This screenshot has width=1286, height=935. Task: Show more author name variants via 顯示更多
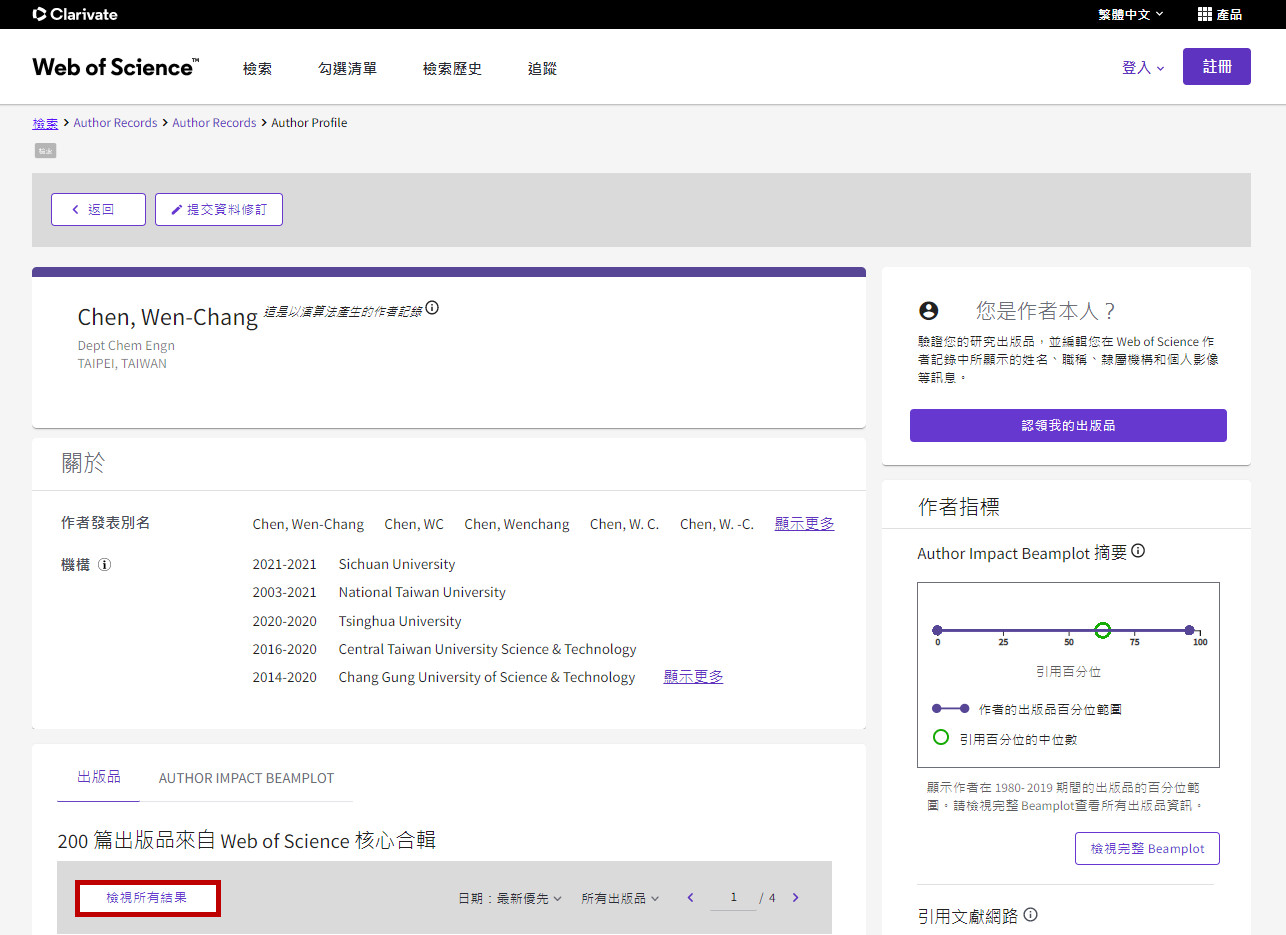pos(804,524)
